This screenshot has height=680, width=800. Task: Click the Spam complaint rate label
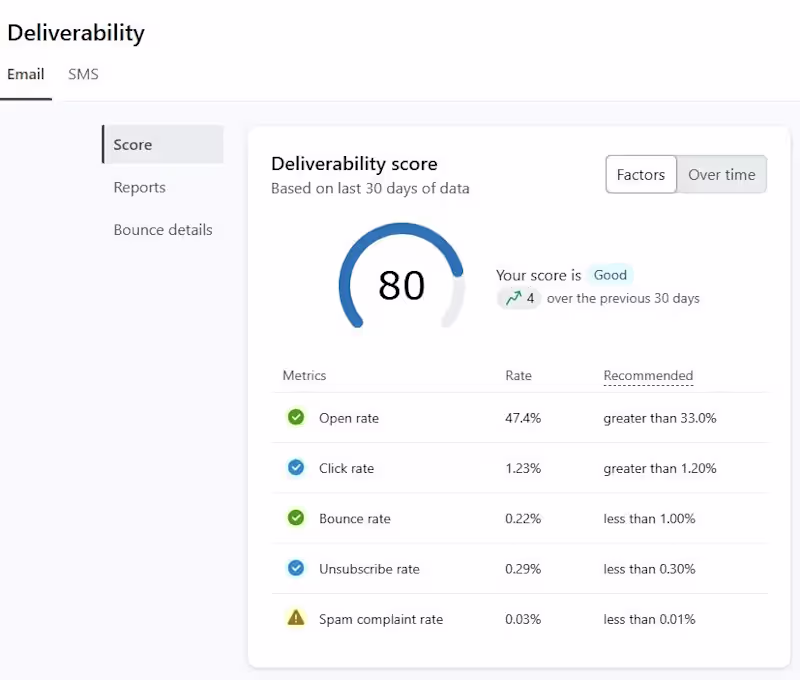(381, 619)
